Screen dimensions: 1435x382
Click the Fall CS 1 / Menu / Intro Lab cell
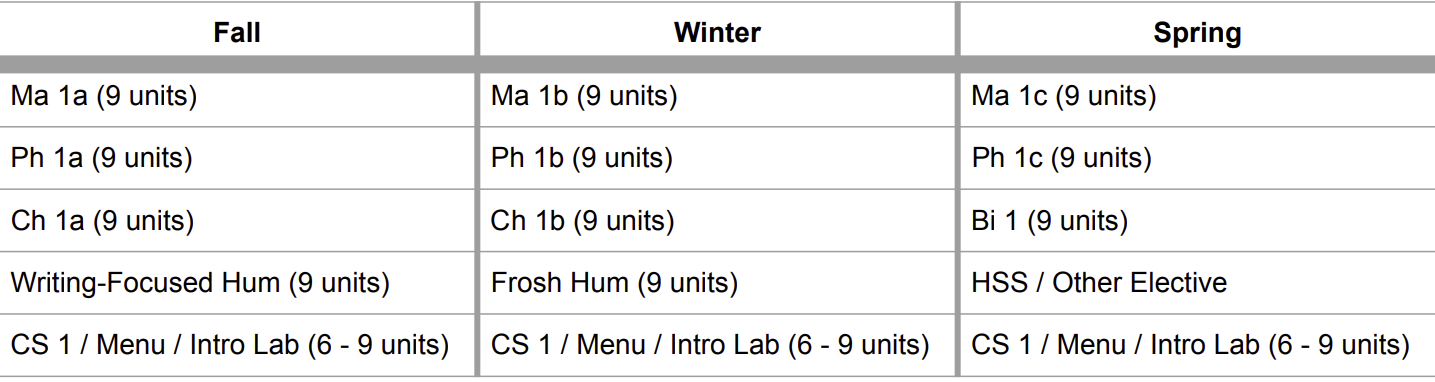(237, 345)
